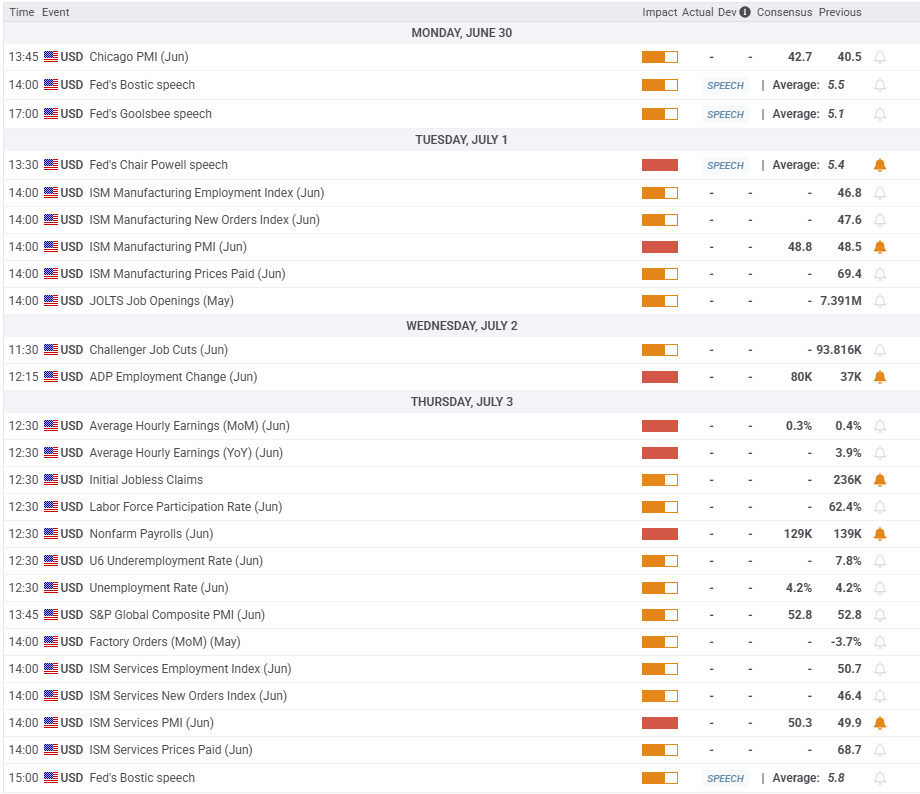This screenshot has width=920, height=794.
Task: Click the bell icon for Challenger Job Cuts
Action: (x=880, y=350)
